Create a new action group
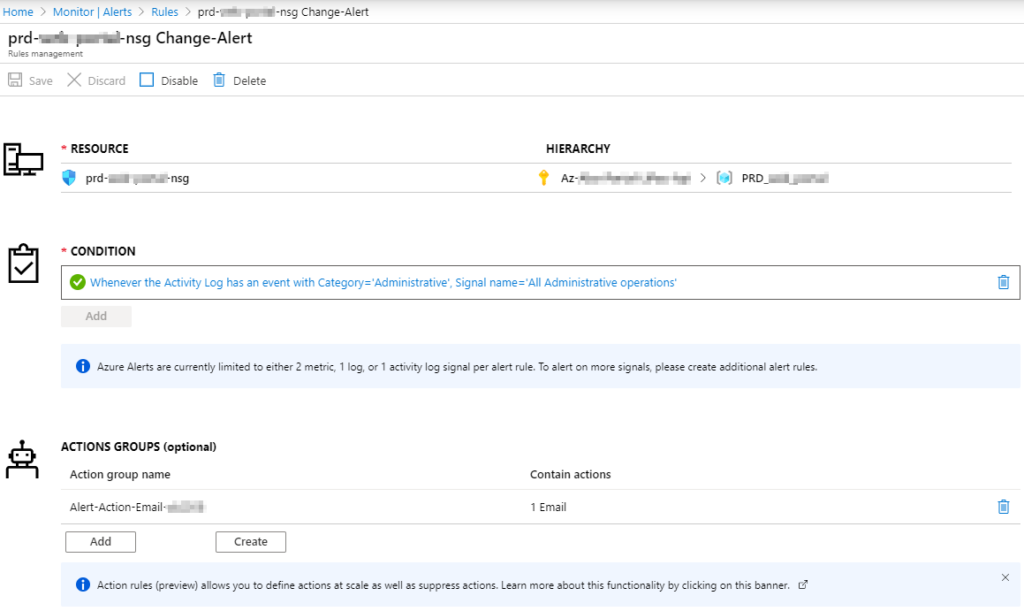The height and width of the screenshot is (611, 1024). pos(250,541)
